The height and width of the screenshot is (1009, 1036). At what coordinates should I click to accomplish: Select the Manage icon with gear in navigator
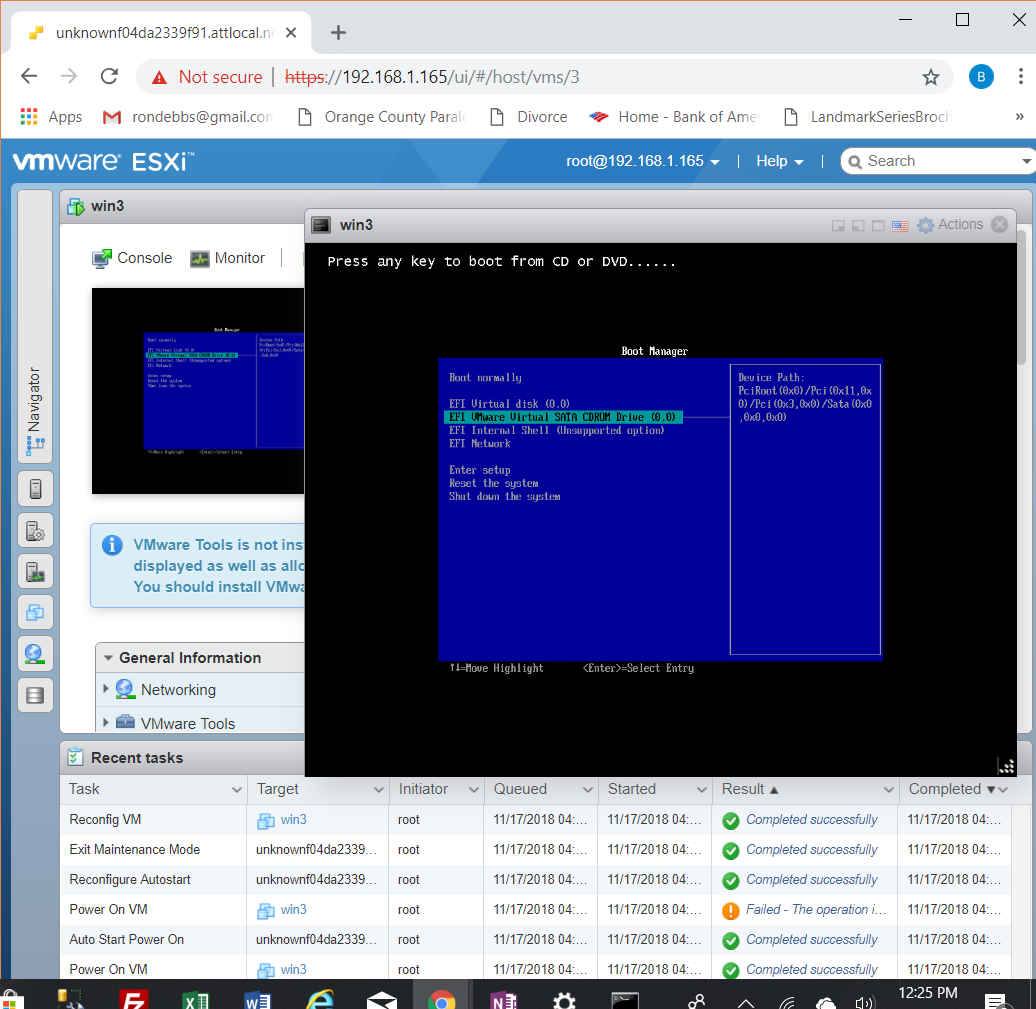coord(36,531)
